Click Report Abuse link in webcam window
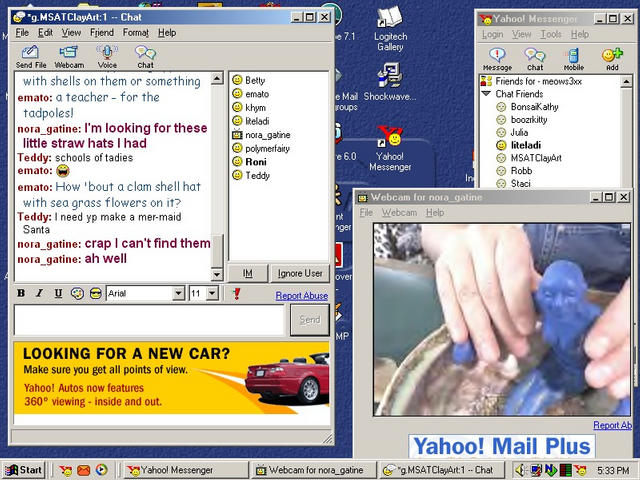This screenshot has width=640, height=480. (612, 425)
